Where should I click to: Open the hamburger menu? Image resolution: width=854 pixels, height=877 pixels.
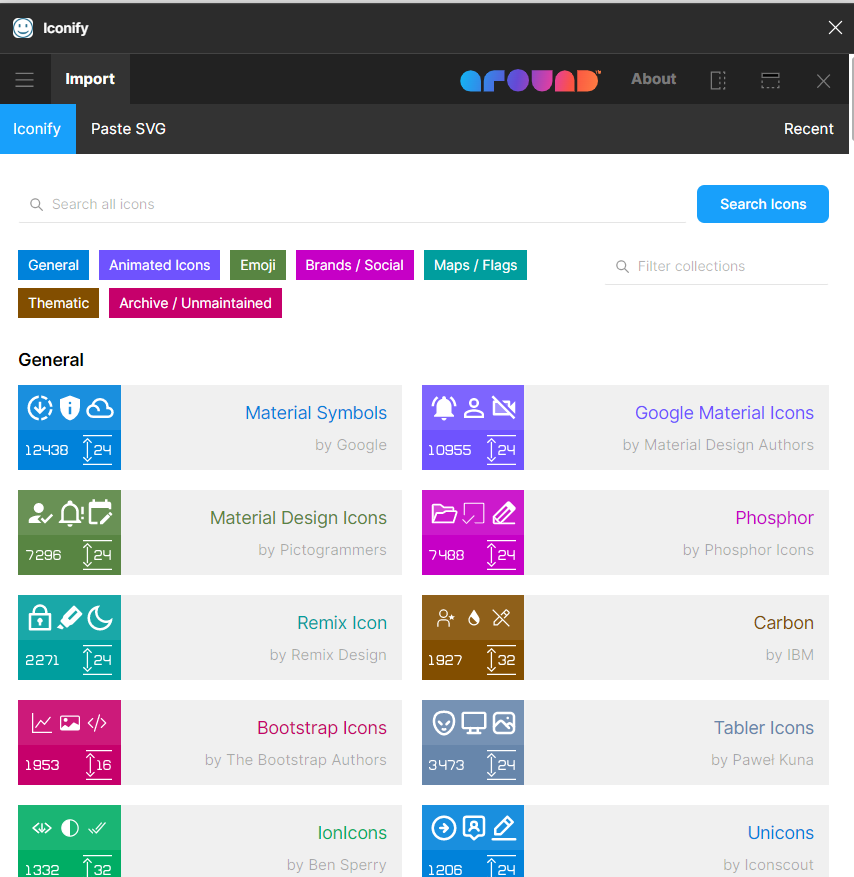(25, 79)
